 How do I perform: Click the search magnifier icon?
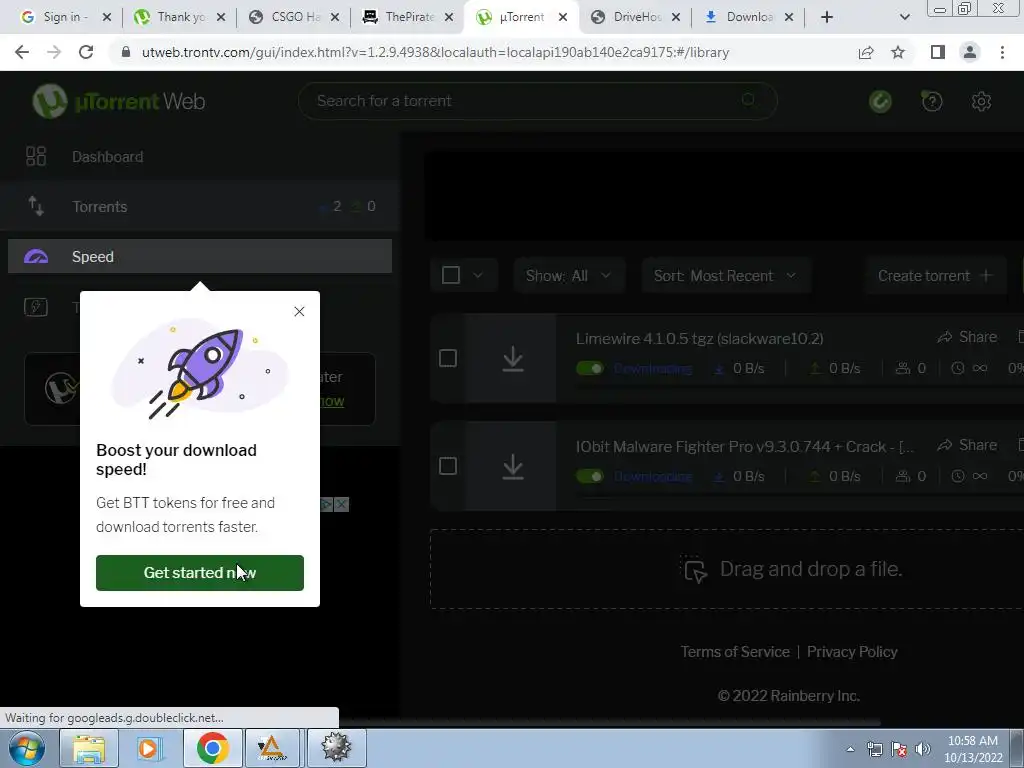point(748,100)
